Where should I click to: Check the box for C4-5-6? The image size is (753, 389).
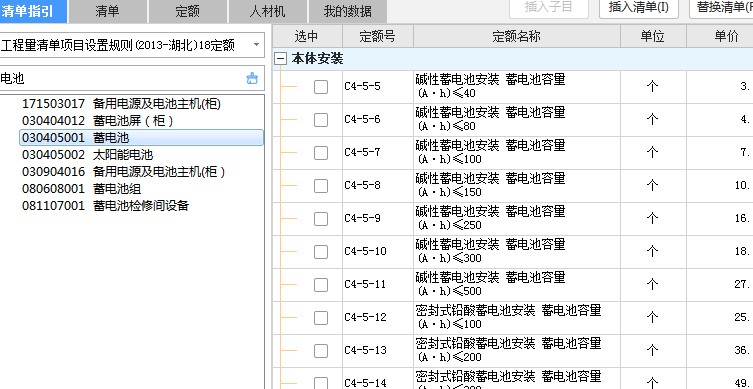pos(321,120)
